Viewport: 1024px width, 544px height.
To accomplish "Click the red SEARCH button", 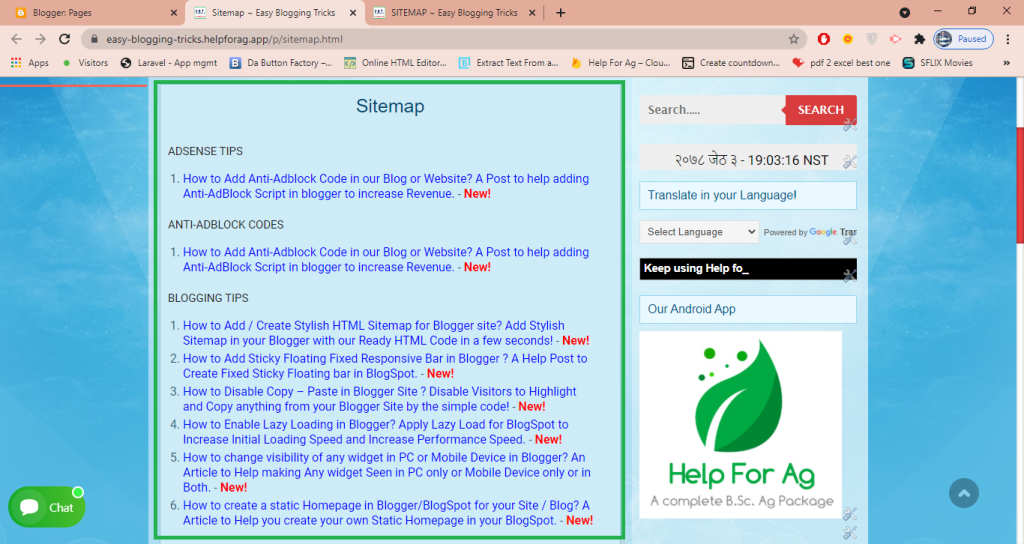I will click(821, 110).
